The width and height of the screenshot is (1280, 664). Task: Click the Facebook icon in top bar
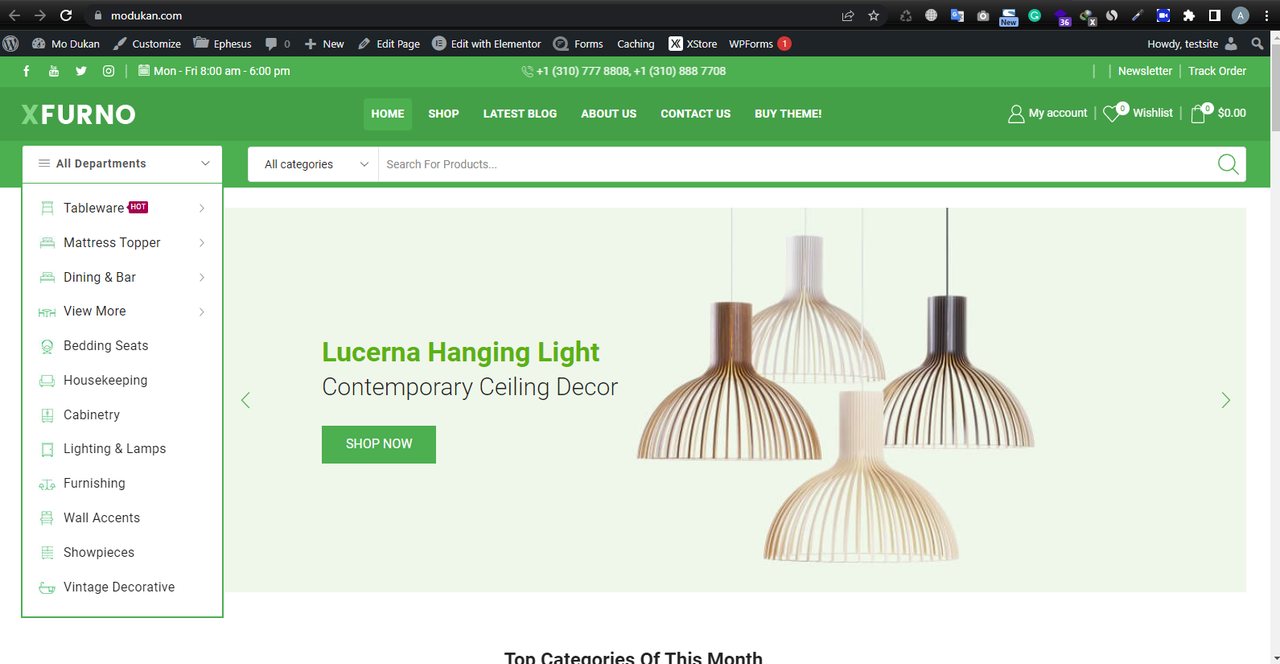(x=27, y=71)
